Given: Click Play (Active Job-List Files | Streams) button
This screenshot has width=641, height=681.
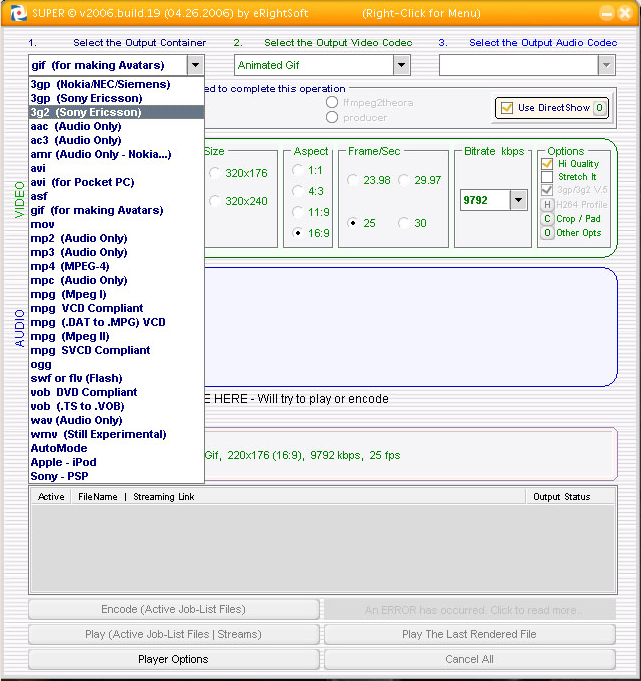Looking at the screenshot, I should click(x=174, y=635).
